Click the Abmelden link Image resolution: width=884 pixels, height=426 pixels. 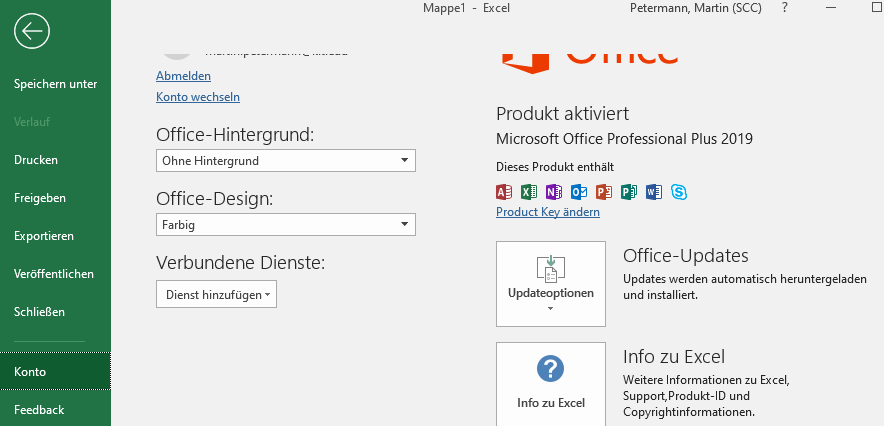pos(183,76)
